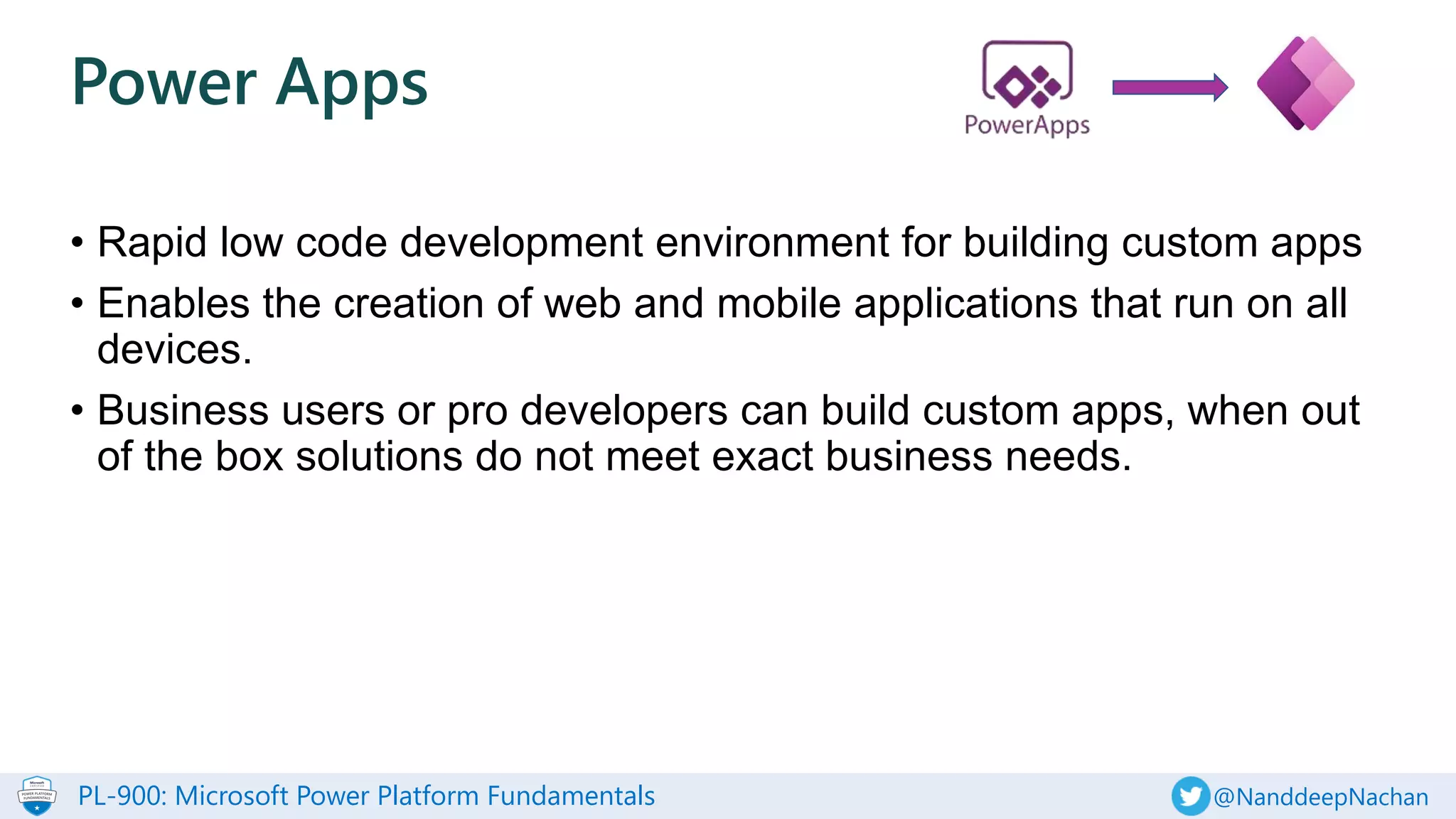The image size is (1456, 819).
Task: Click the new Power Apps diamond logo
Action: point(1306,84)
